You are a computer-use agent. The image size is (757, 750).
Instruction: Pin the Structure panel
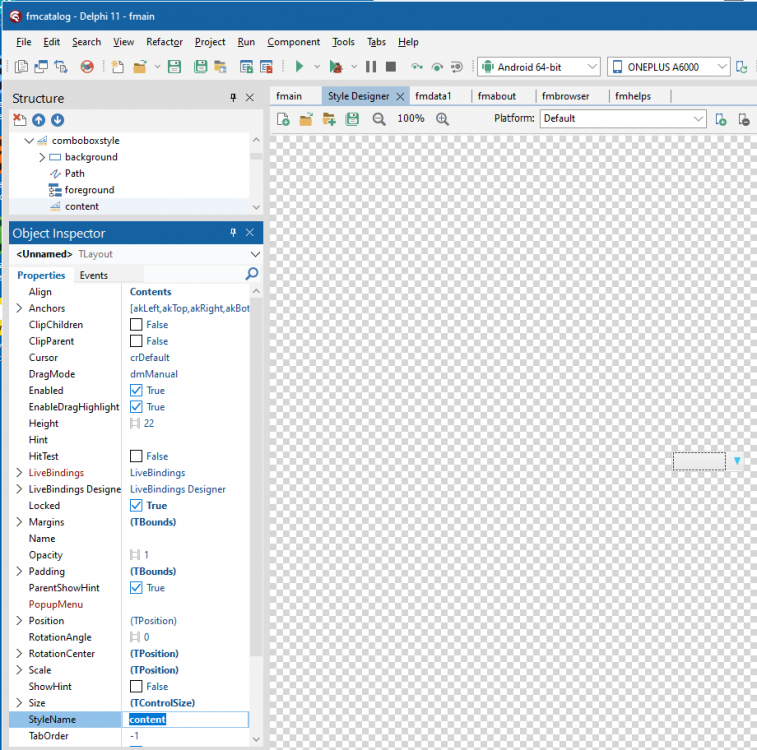tap(233, 97)
